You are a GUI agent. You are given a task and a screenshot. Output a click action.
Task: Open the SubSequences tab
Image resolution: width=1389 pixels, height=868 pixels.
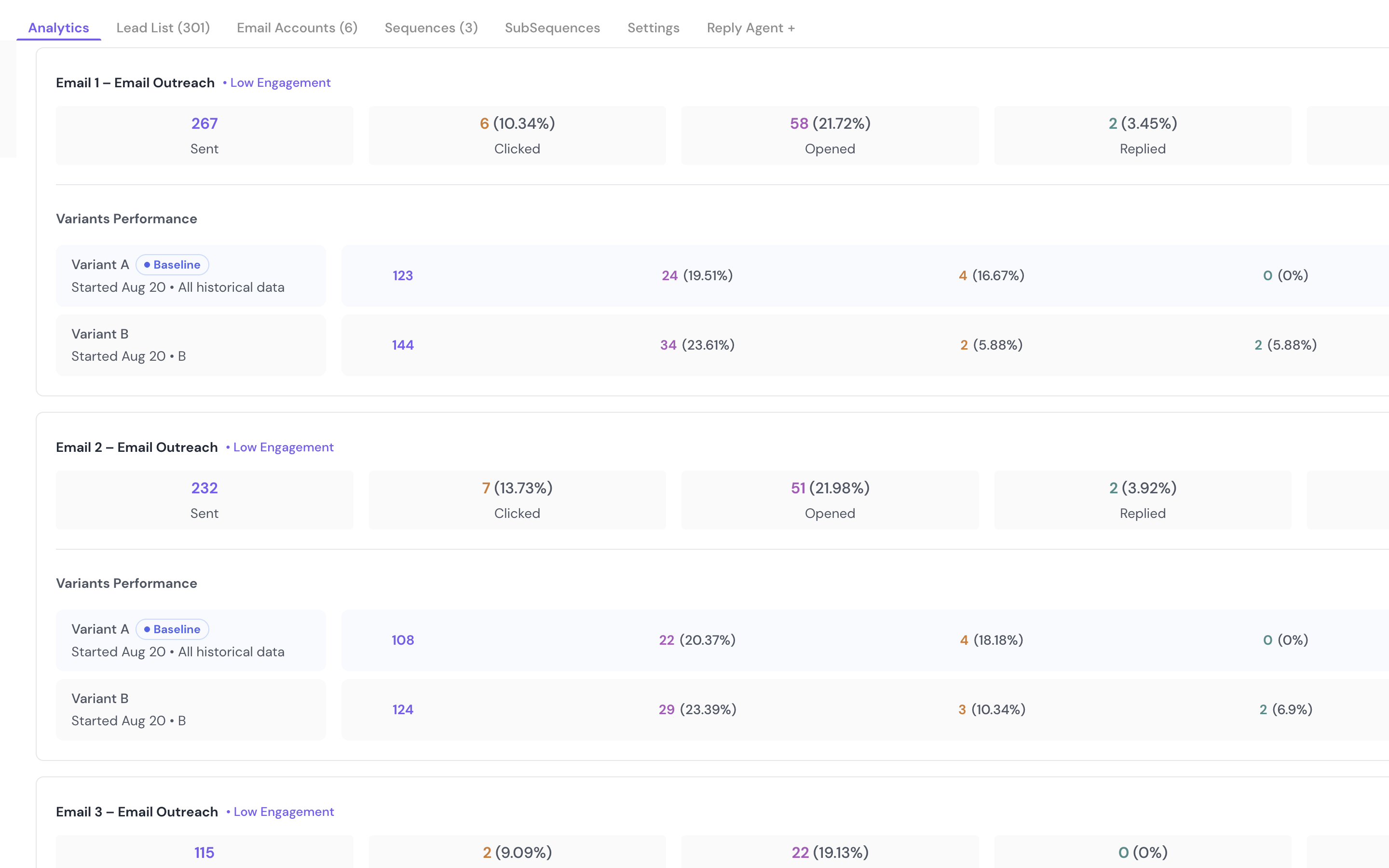pyautogui.click(x=552, y=27)
